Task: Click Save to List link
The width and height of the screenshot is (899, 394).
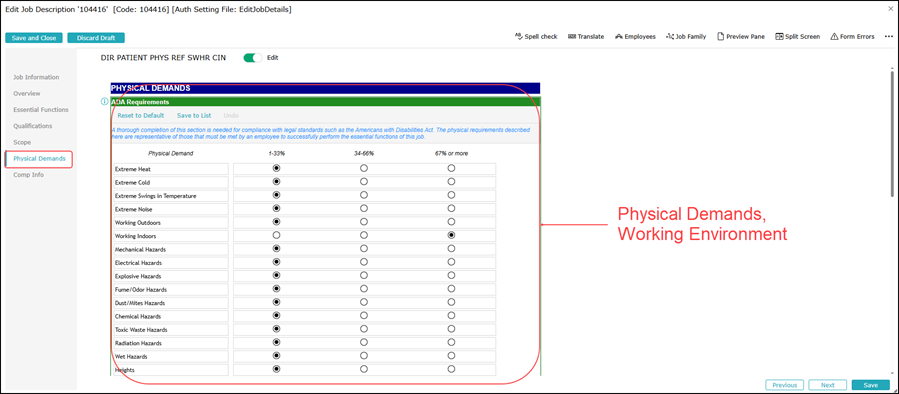Action: [x=194, y=115]
